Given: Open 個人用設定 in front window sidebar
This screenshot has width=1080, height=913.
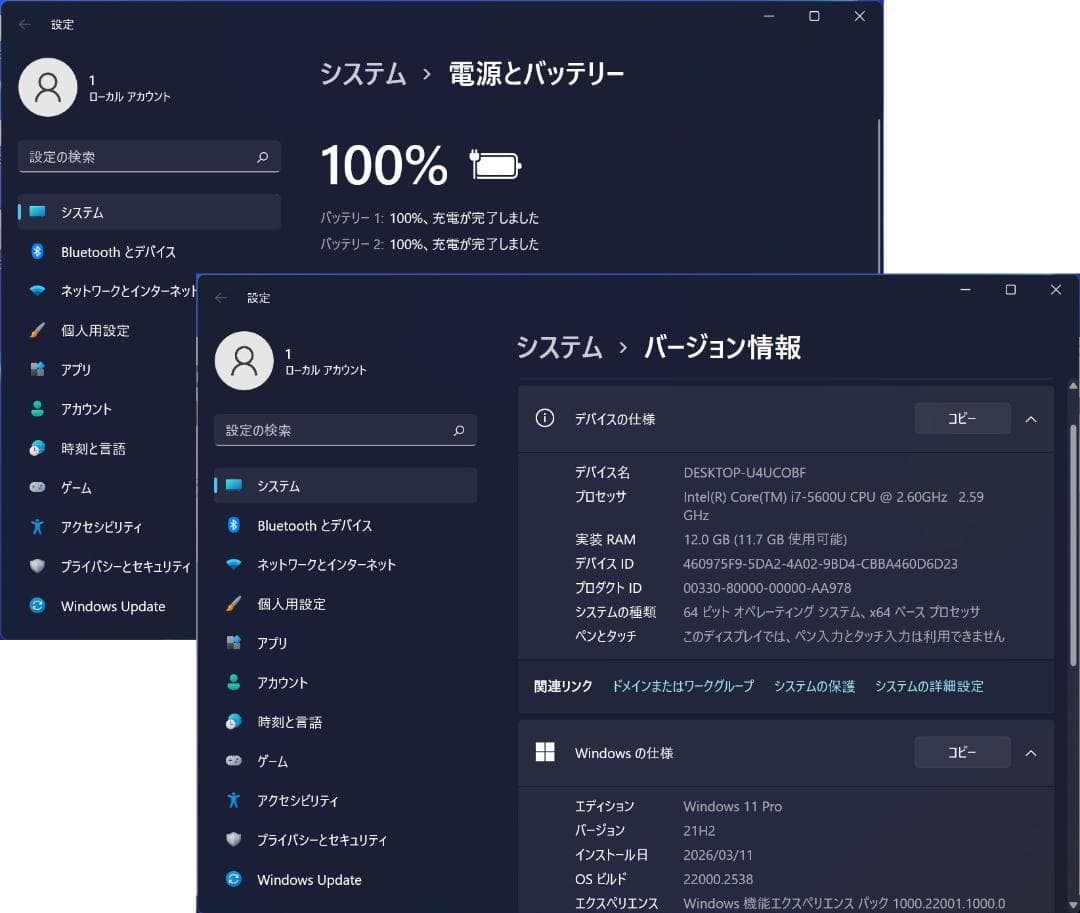Looking at the screenshot, I should coord(345,604).
